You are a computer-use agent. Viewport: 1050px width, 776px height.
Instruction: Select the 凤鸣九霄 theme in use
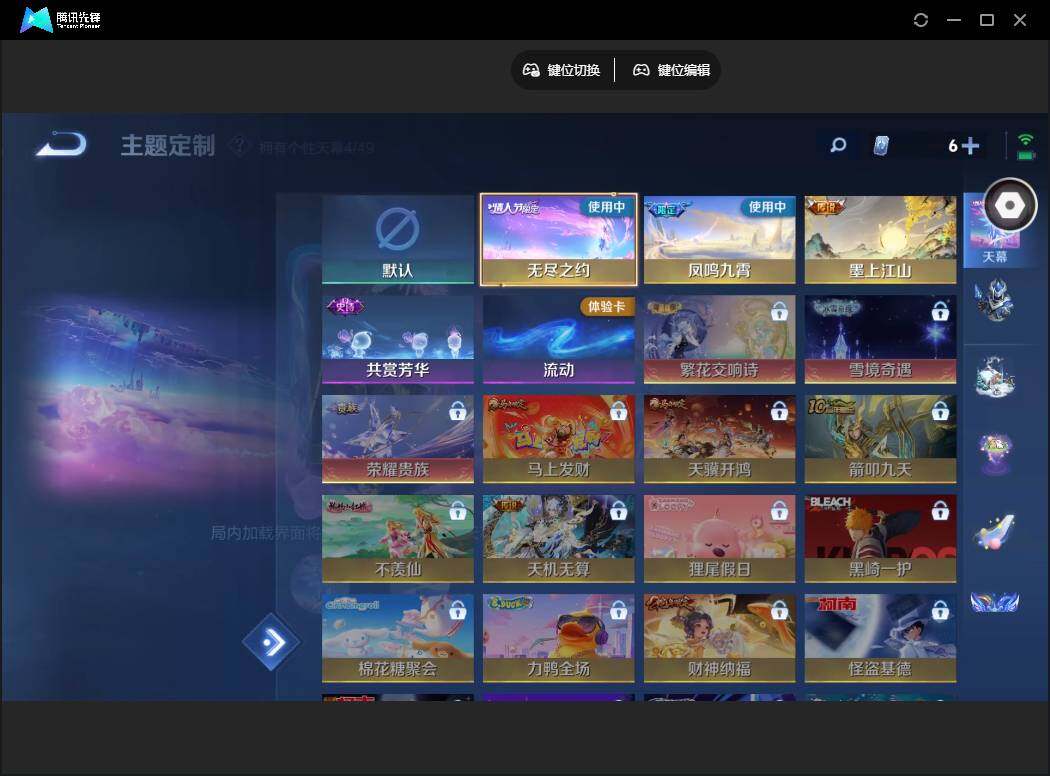click(x=719, y=239)
